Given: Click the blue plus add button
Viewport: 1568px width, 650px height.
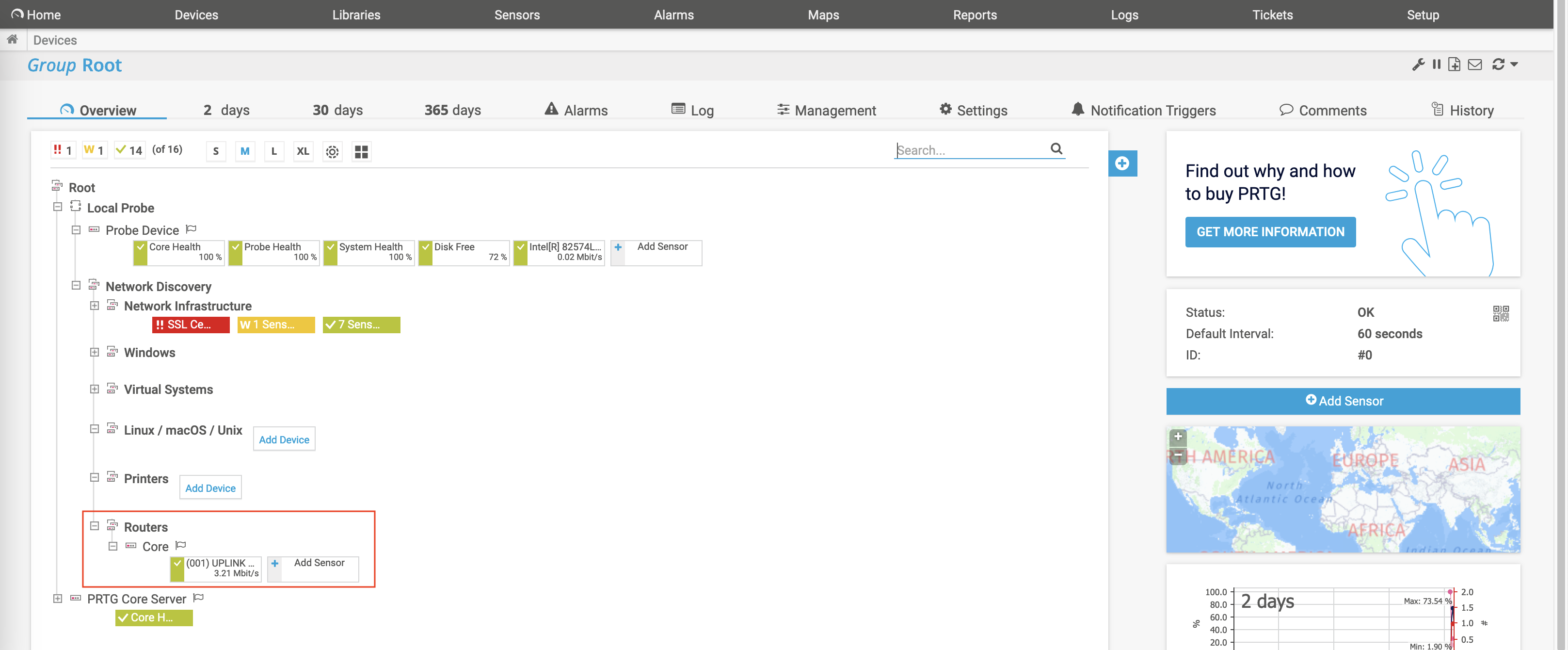Looking at the screenshot, I should click(1122, 163).
